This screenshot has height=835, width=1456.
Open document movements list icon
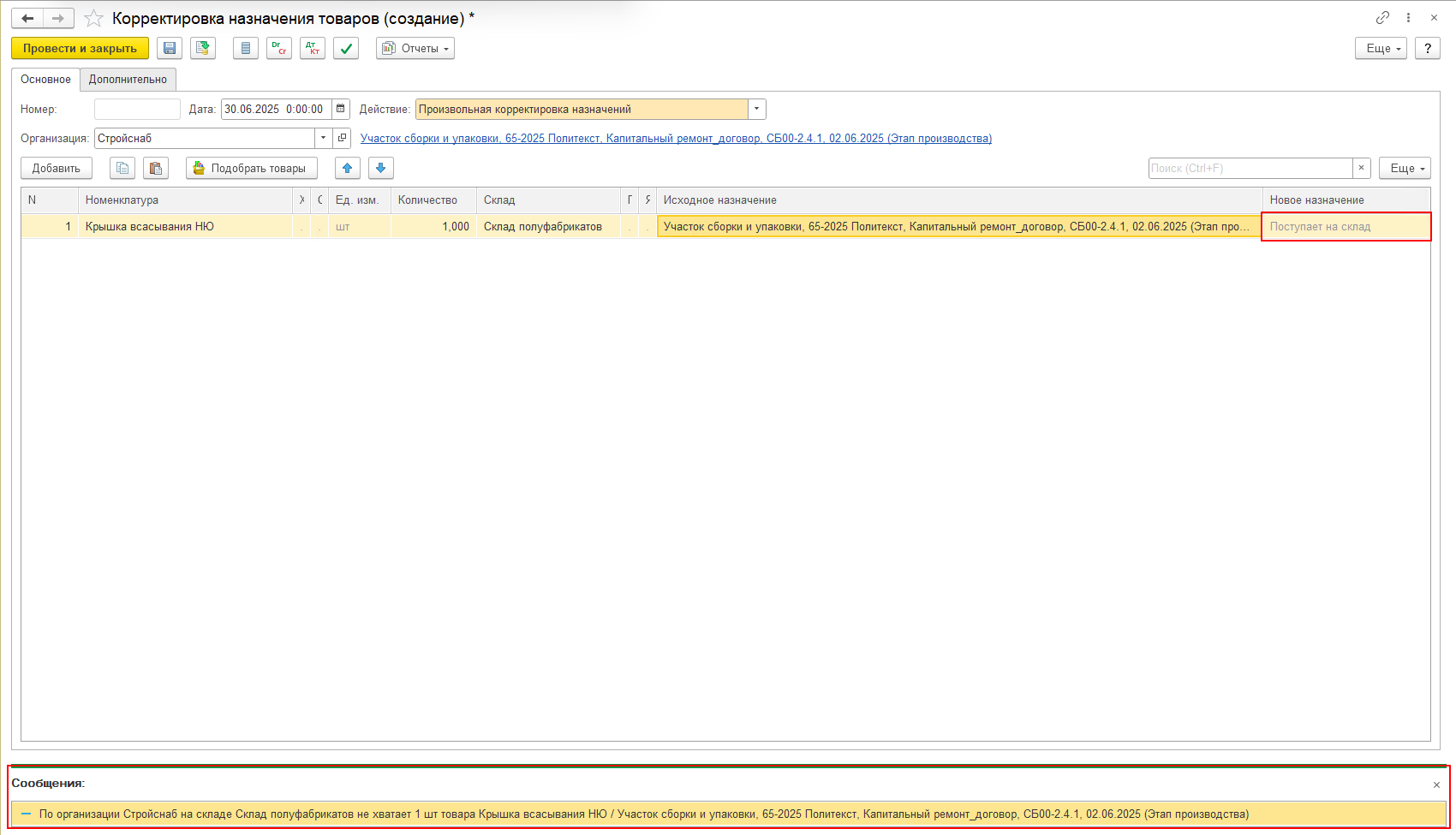pyautogui.click(x=246, y=49)
